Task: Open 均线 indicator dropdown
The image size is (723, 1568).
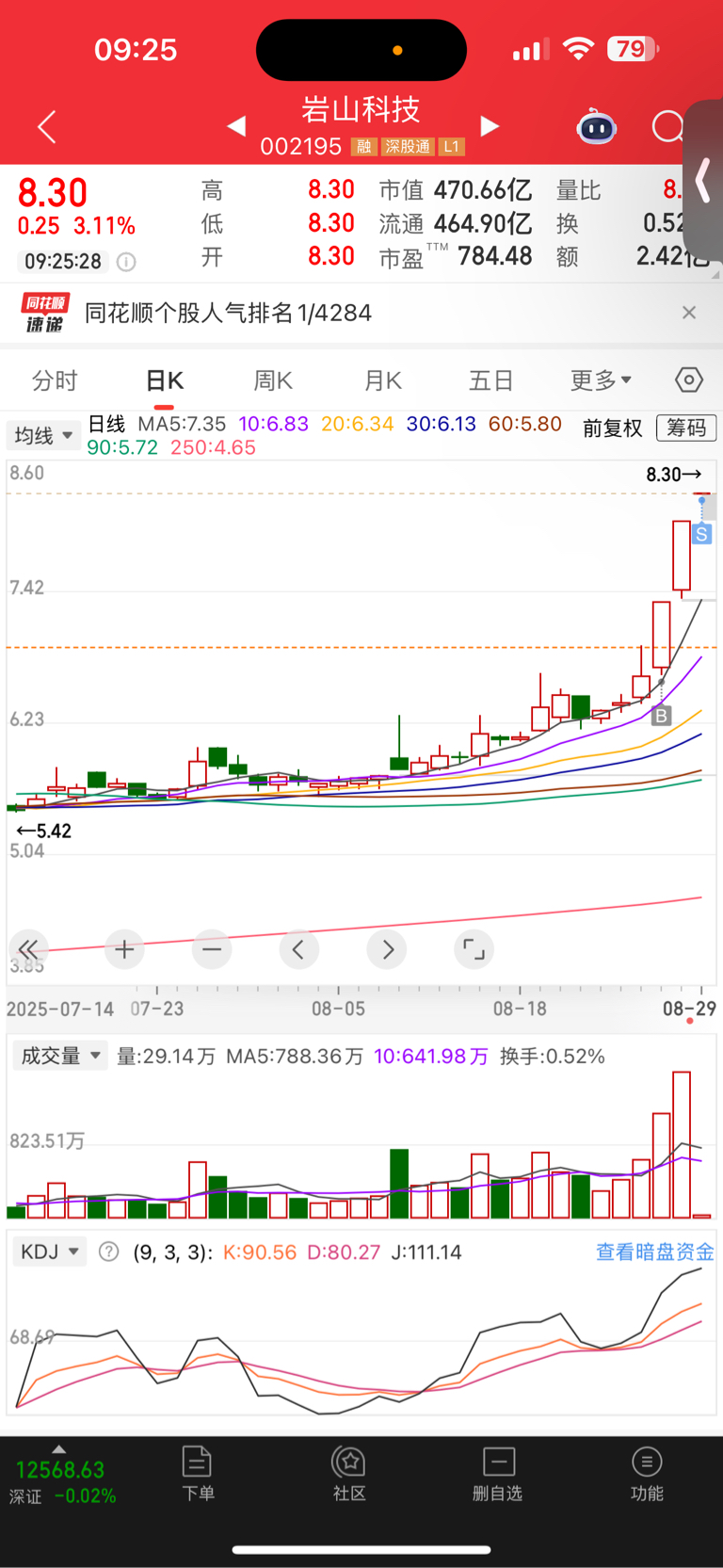Action: [x=43, y=435]
